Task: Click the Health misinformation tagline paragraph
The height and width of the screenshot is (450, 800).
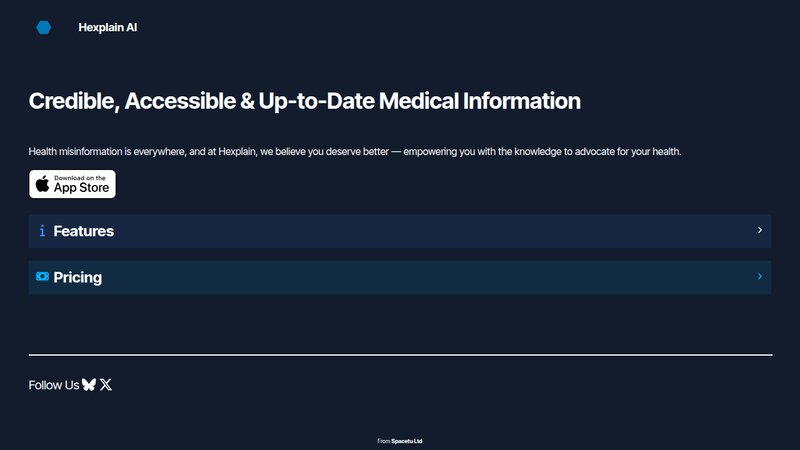Action: pos(355,152)
